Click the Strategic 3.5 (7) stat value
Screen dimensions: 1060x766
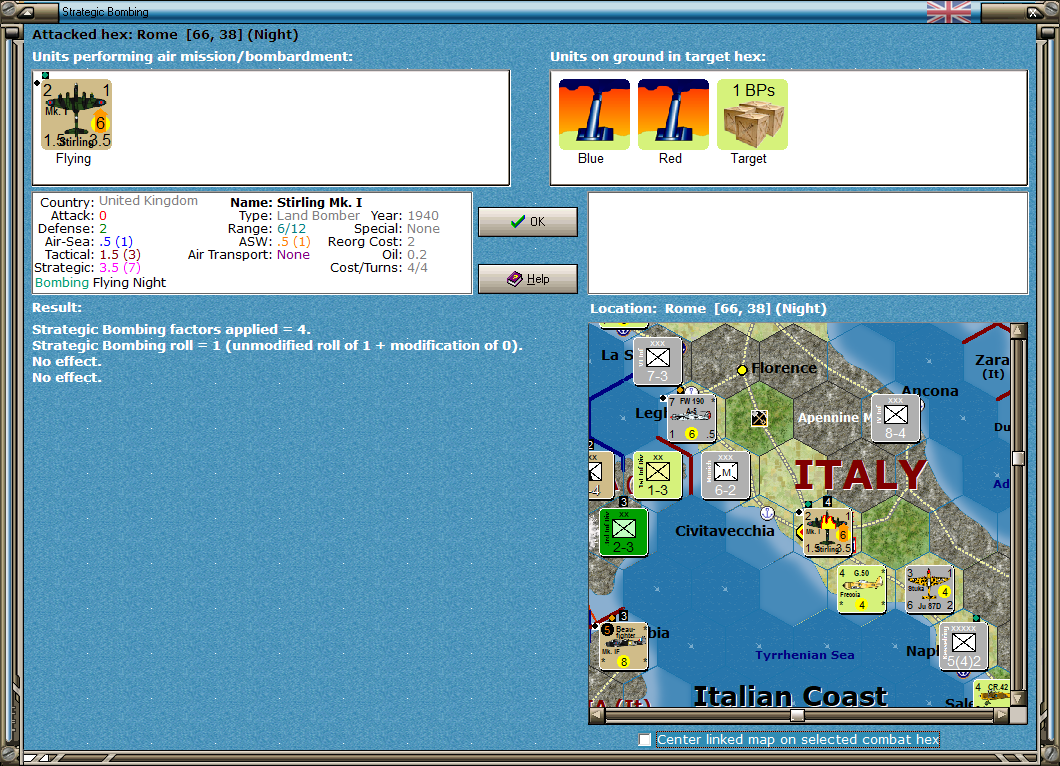coord(120,268)
